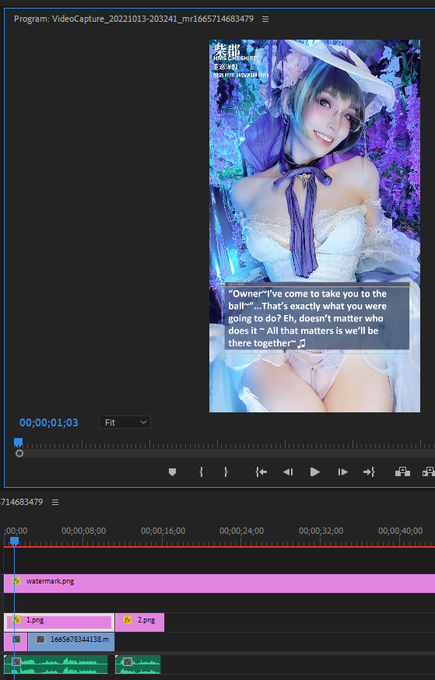
Task: Click the 00;00;16;00 ruler mark
Action: (x=163, y=531)
